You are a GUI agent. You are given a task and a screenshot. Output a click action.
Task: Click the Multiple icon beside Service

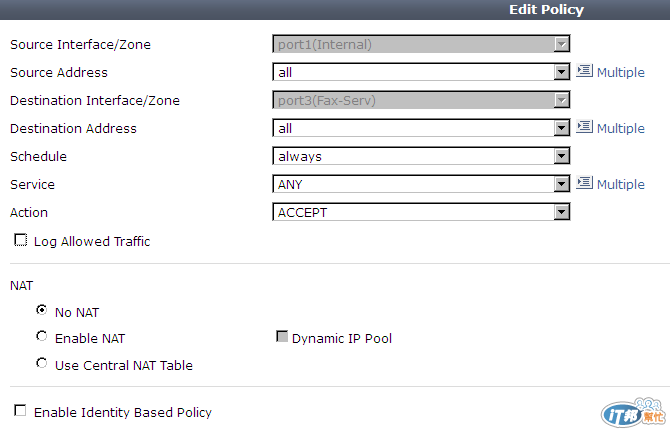click(584, 182)
